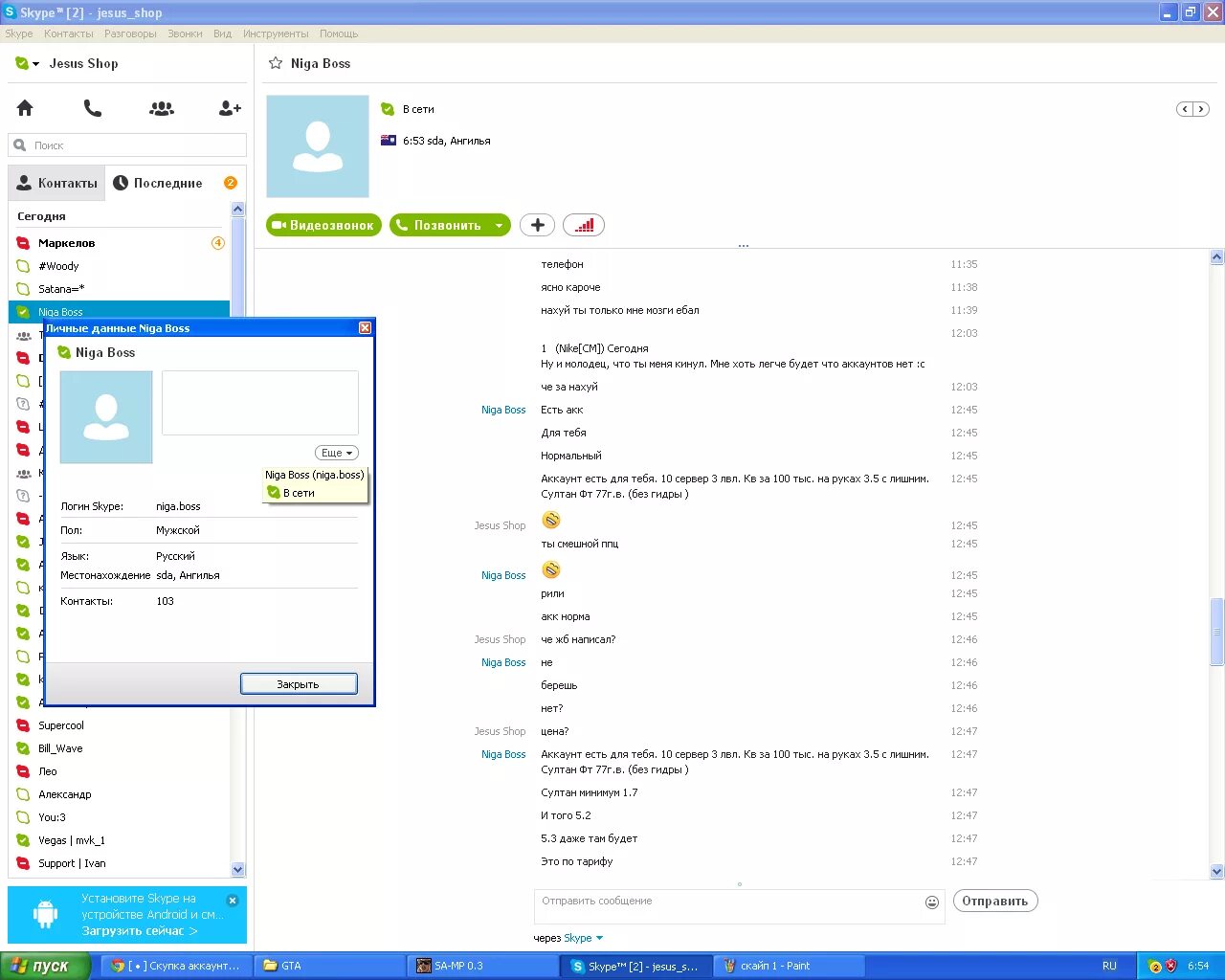This screenshot has height=980, width=1225.
Task: Select contact #Woody
Action: [120, 266]
